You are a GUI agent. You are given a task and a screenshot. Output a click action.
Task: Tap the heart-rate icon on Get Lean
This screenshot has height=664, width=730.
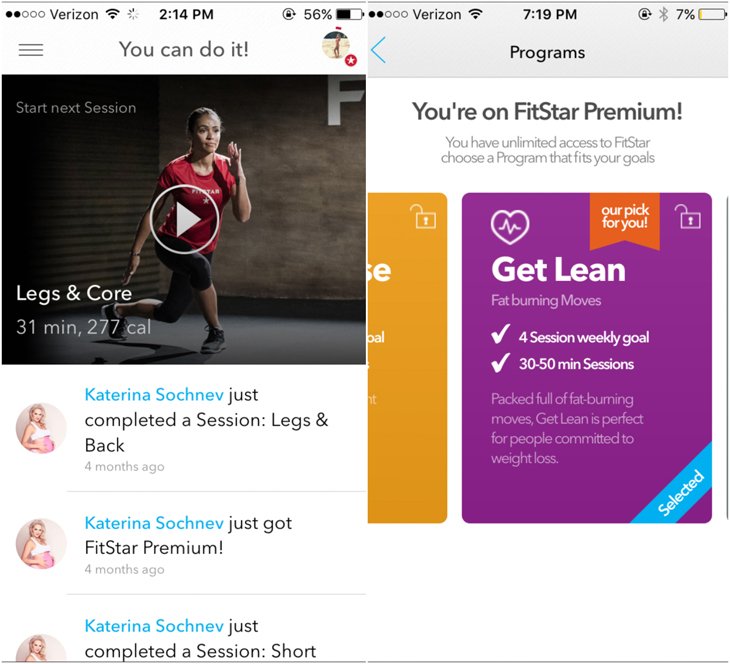coord(510,227)
